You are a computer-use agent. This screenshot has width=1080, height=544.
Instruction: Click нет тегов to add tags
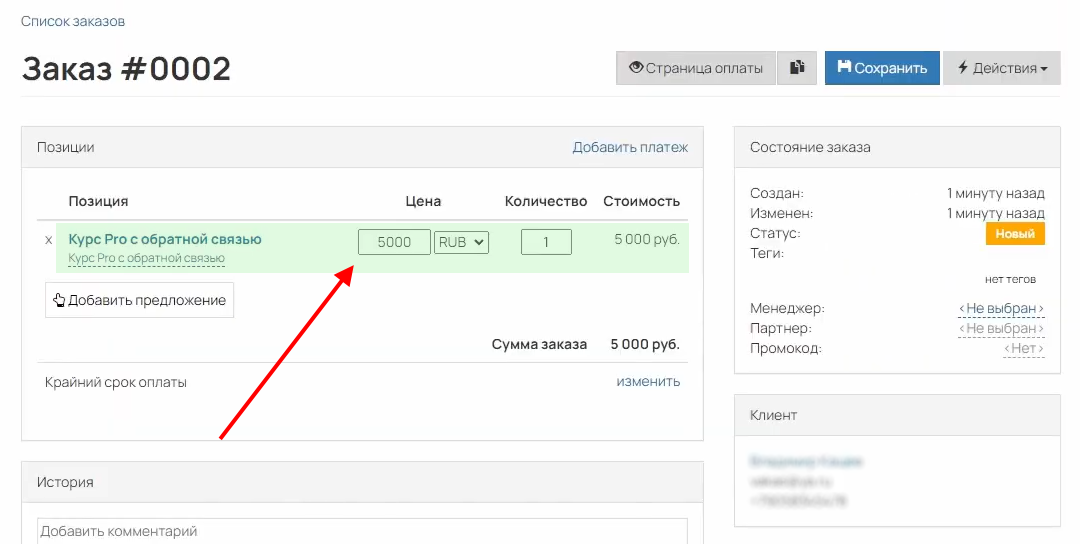1010,279
